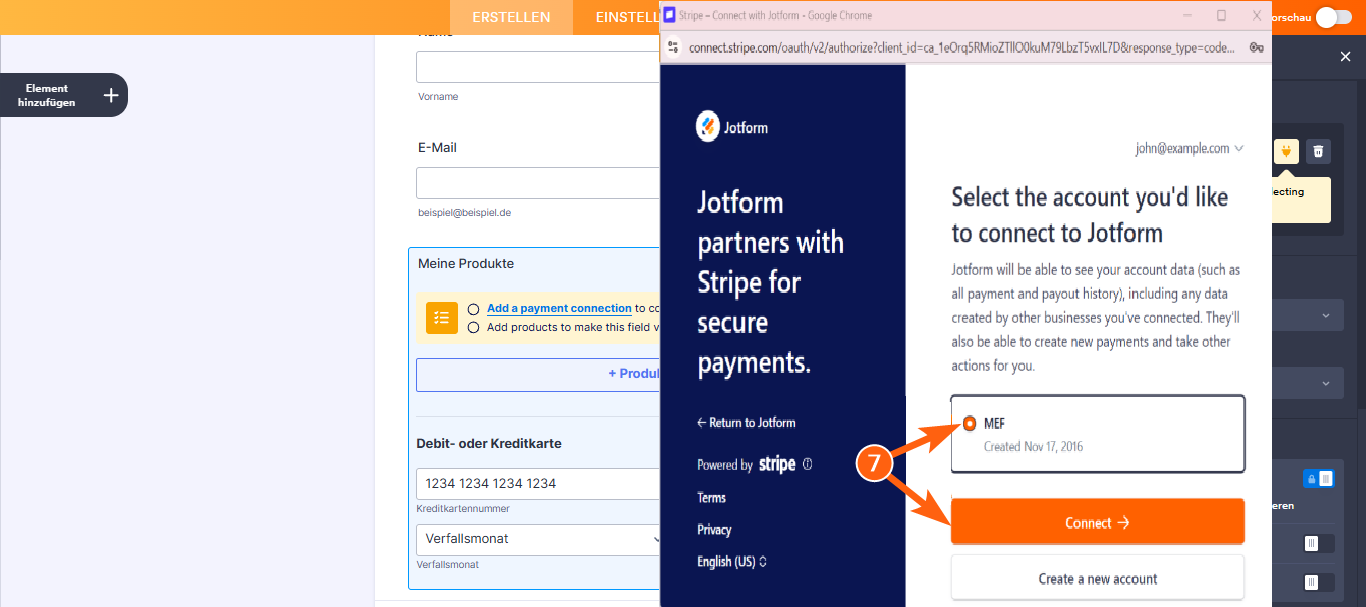Click the + Produkt add button
The width and height of the screenshot is (1366, 607).
538,374
